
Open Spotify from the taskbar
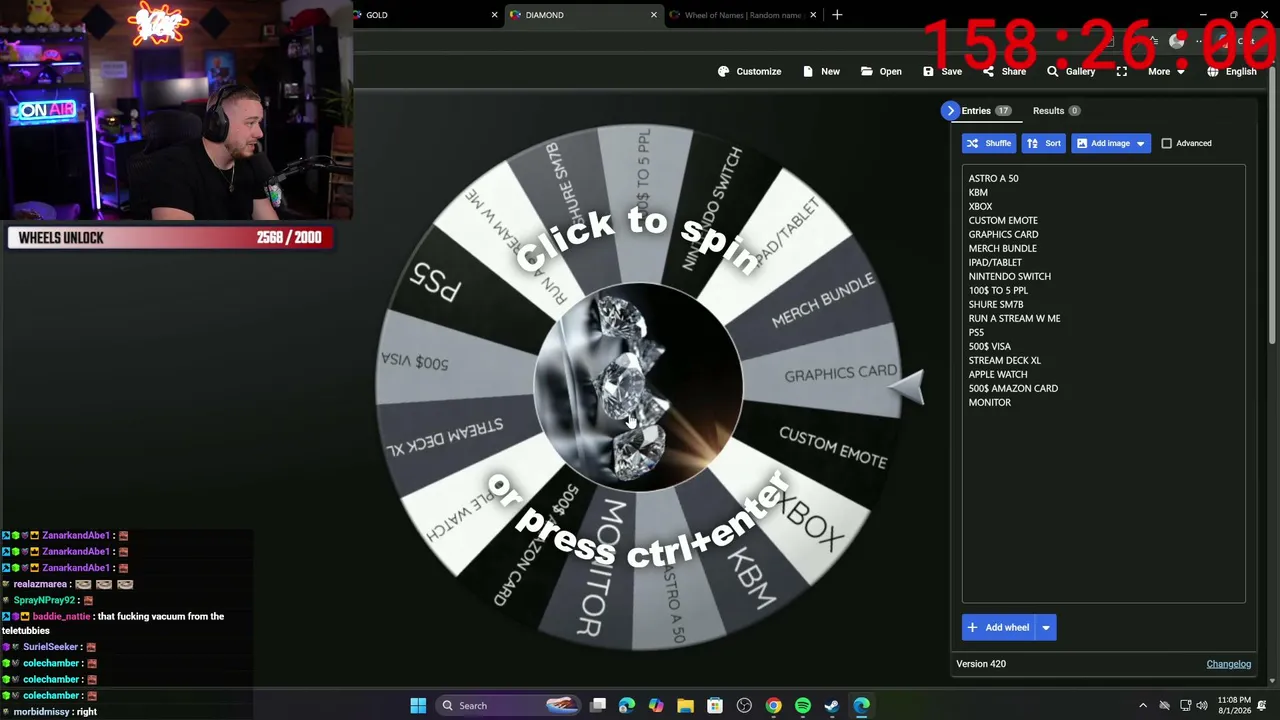pos(802,706)
